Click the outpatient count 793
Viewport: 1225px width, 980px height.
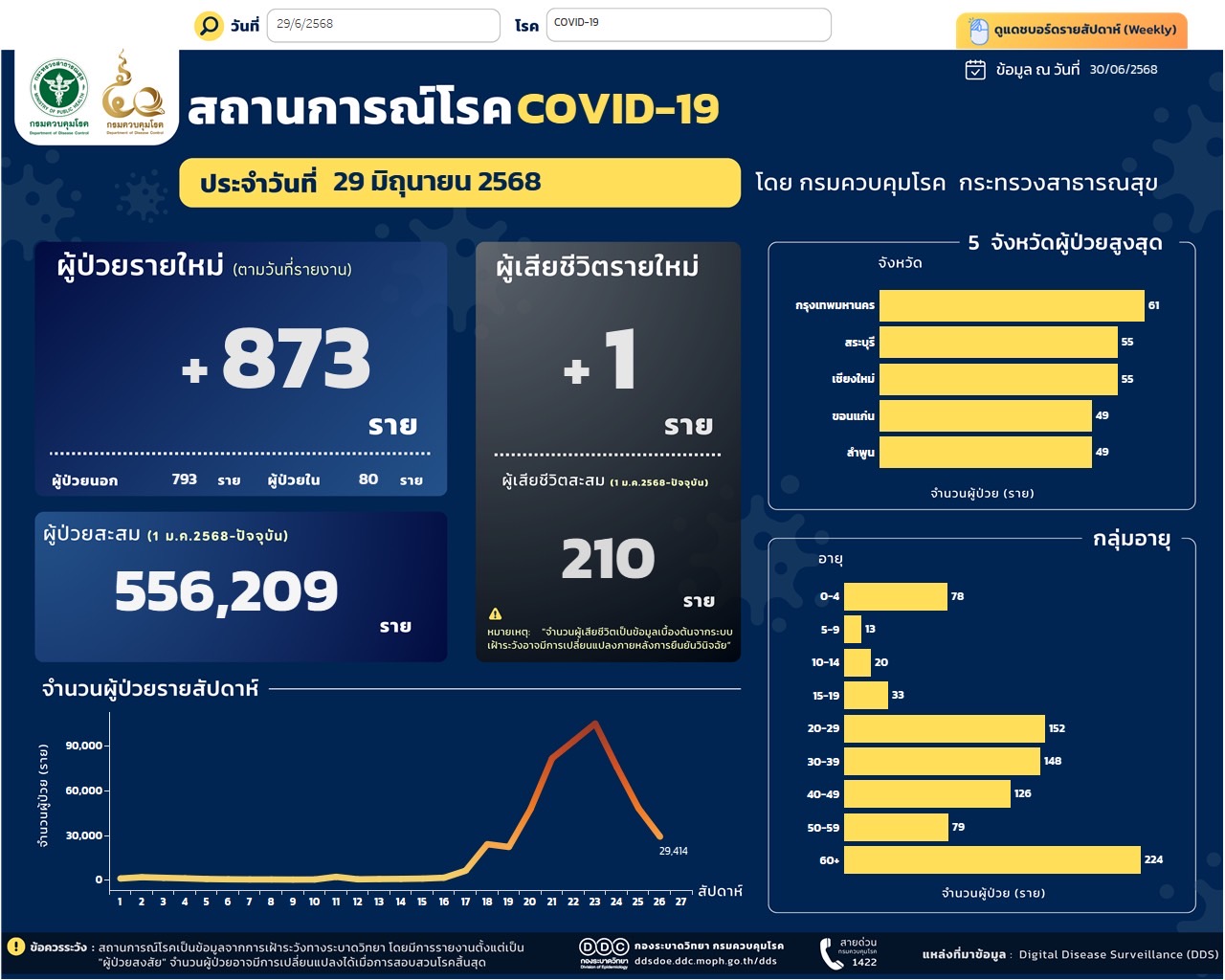tap(184, 479)
